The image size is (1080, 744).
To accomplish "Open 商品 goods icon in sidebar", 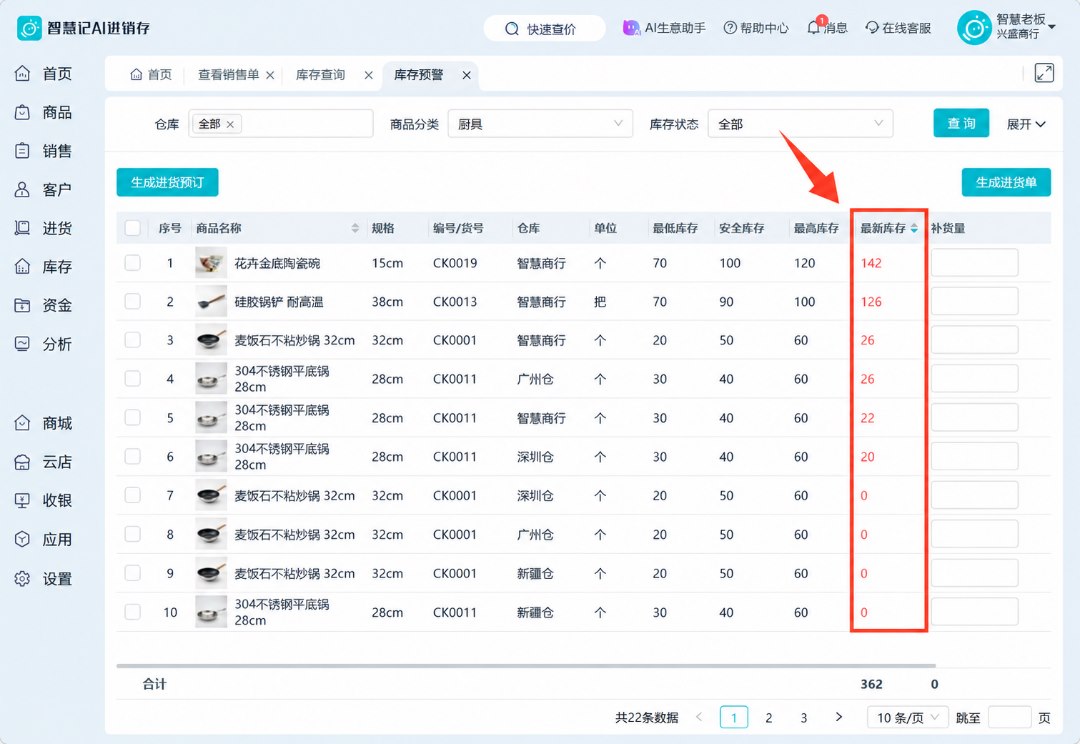I will [x=23, y=112].
